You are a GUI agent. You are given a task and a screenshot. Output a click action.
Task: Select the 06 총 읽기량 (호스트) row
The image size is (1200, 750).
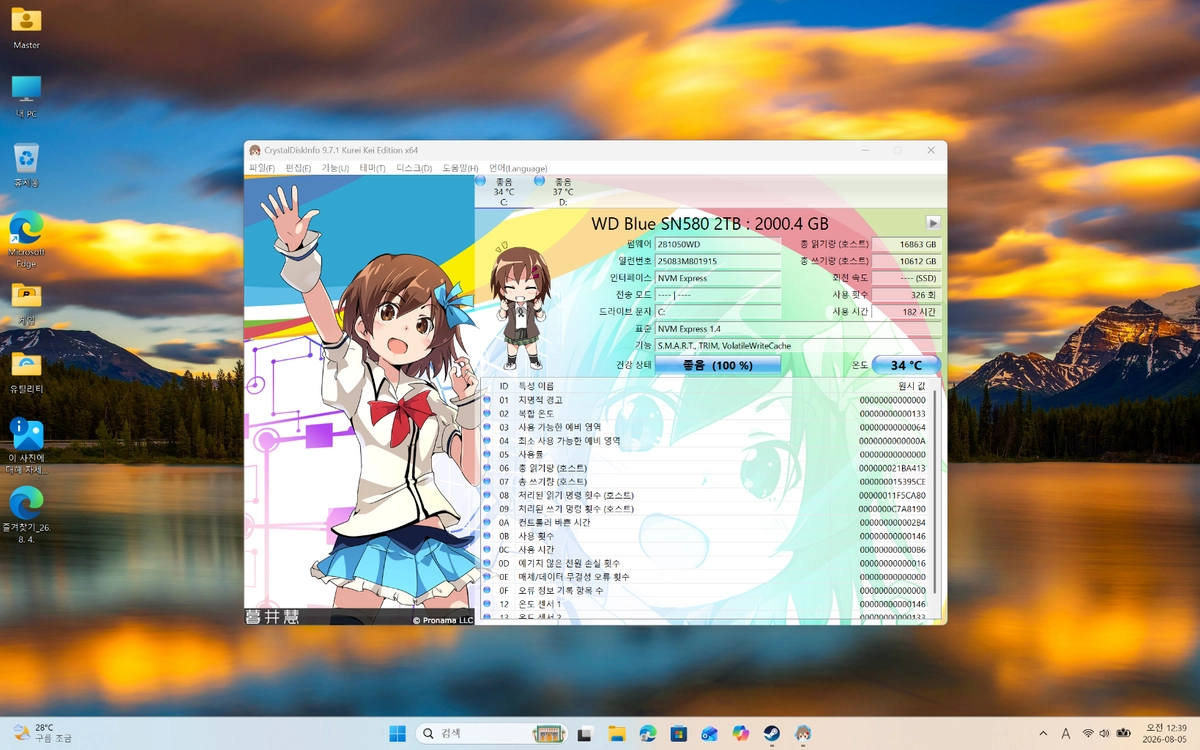click(705, 468)
